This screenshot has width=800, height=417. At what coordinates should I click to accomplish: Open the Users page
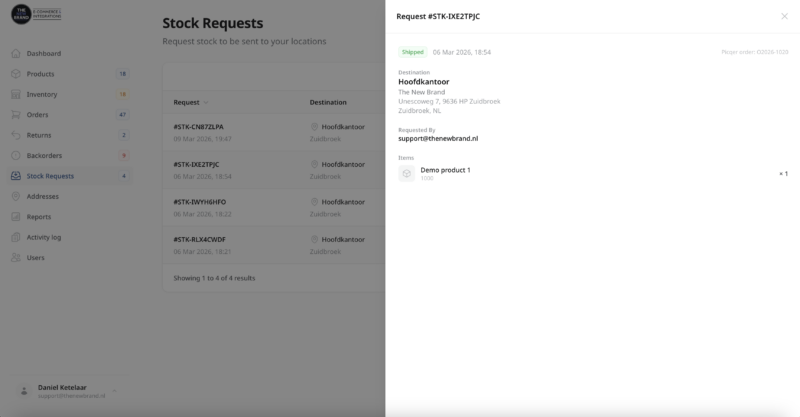69,257
